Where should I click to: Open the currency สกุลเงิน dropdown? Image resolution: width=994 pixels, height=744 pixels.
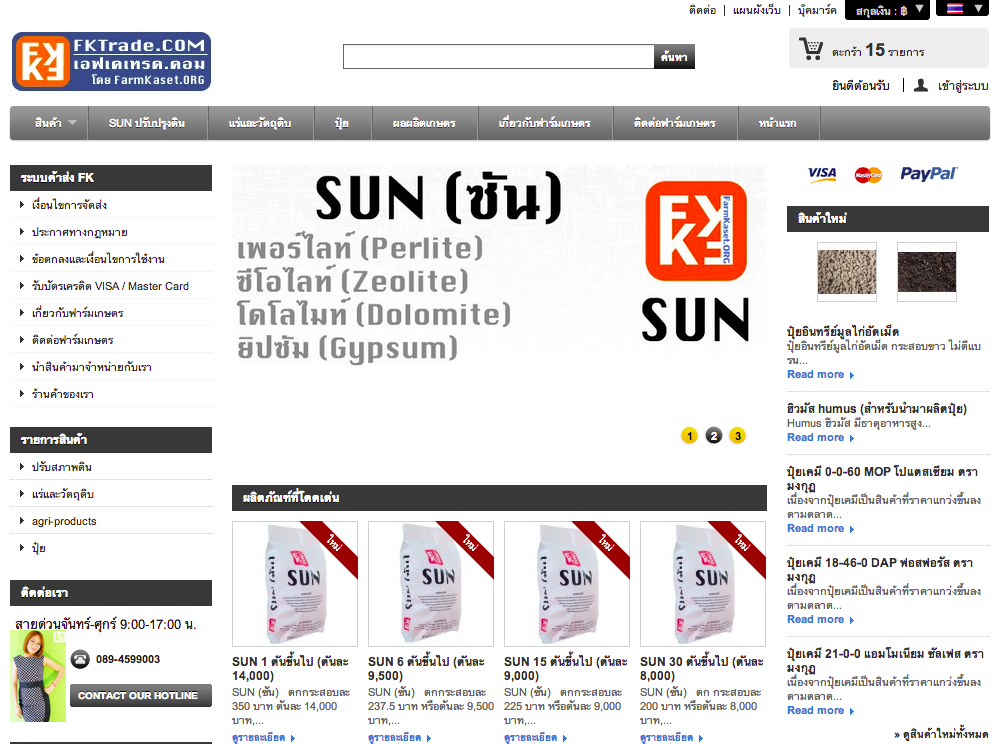click(888, 10)
